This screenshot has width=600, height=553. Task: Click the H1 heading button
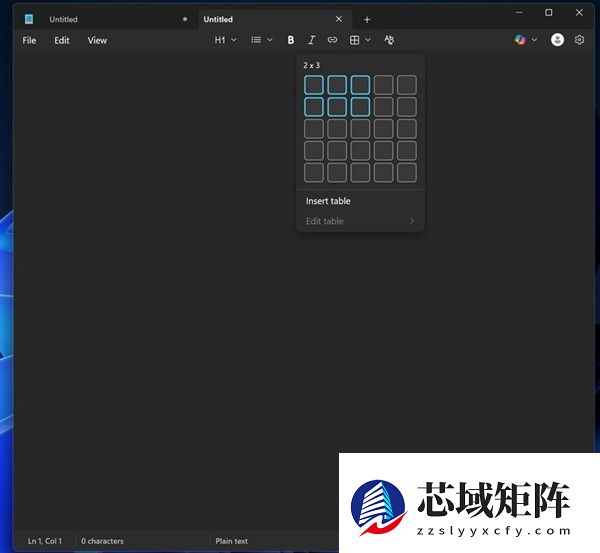pos(220,40)
